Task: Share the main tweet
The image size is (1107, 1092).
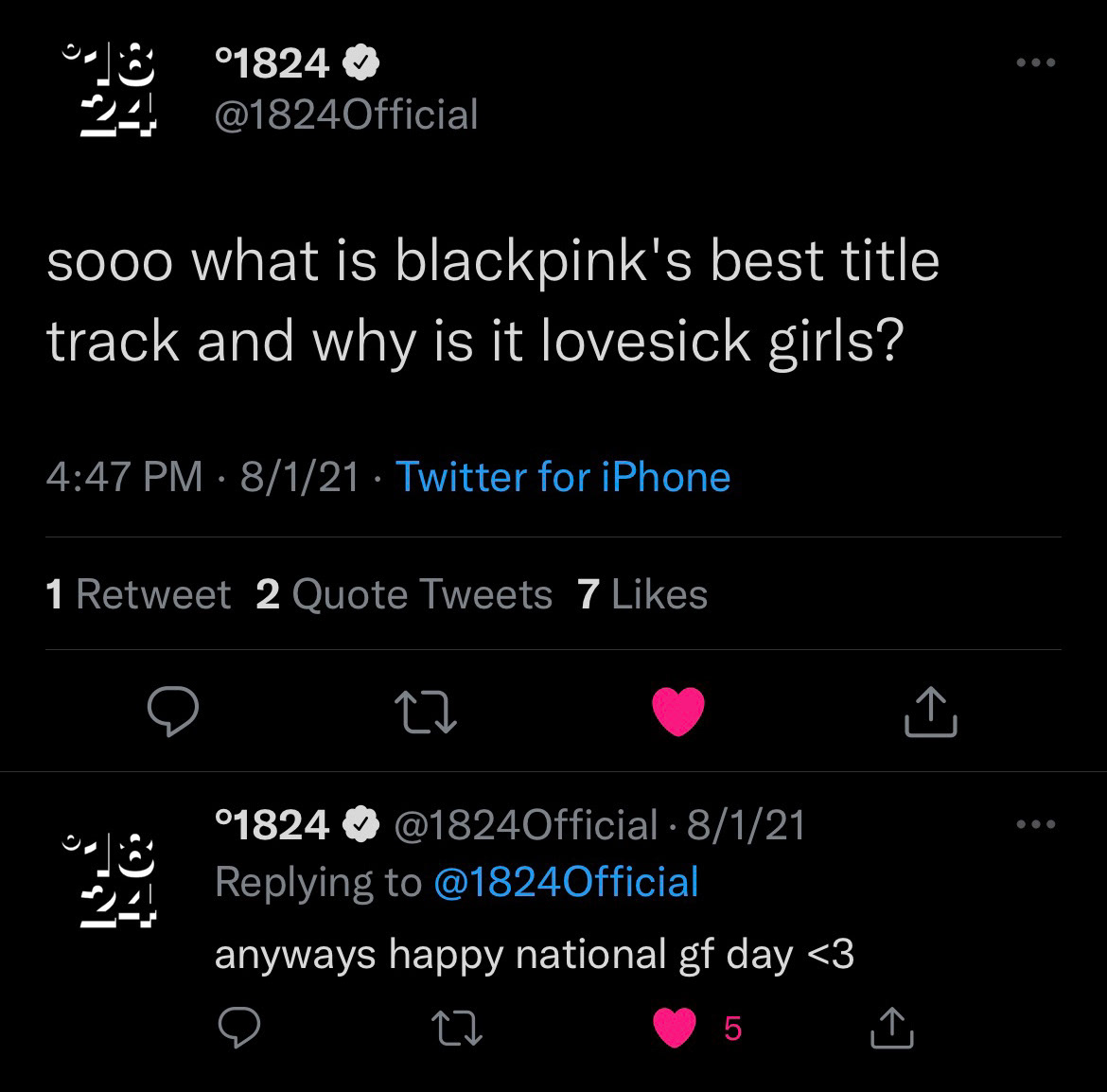Action: click(931, 713)
